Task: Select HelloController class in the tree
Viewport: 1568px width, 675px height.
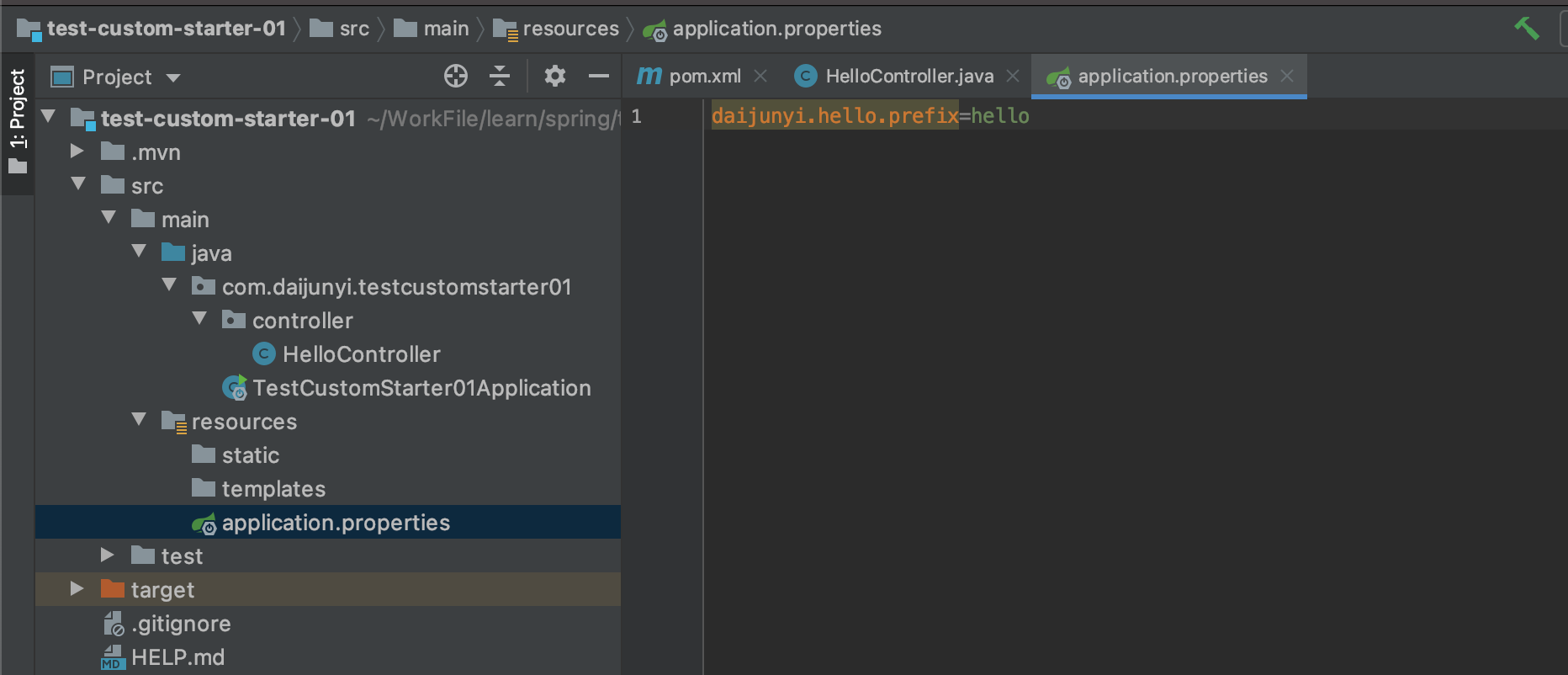Action: (361, 354)
